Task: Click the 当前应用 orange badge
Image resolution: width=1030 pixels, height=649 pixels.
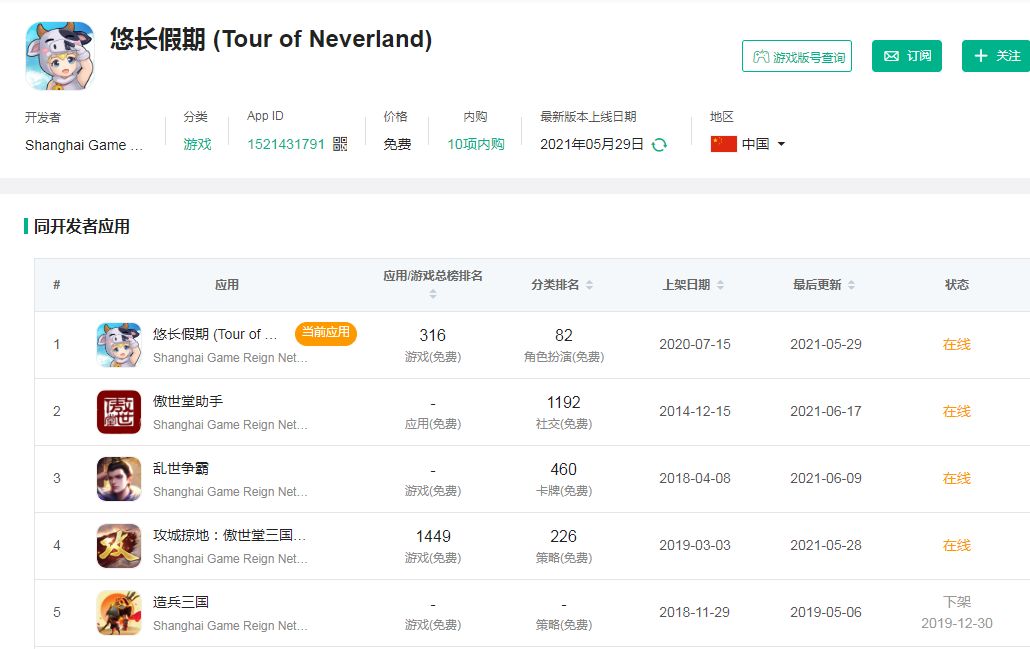Action: pyautogui.click(x=326, y=333)
